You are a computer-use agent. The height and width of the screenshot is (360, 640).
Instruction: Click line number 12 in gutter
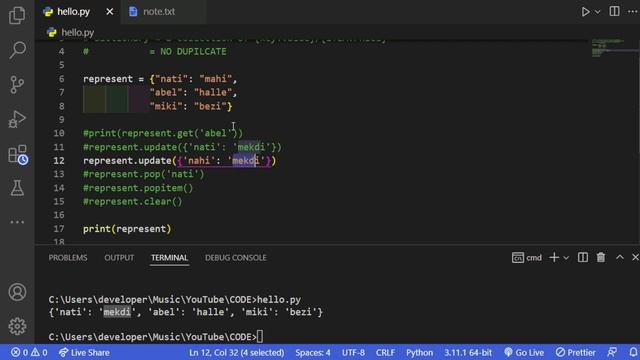[x=59, y=160]
